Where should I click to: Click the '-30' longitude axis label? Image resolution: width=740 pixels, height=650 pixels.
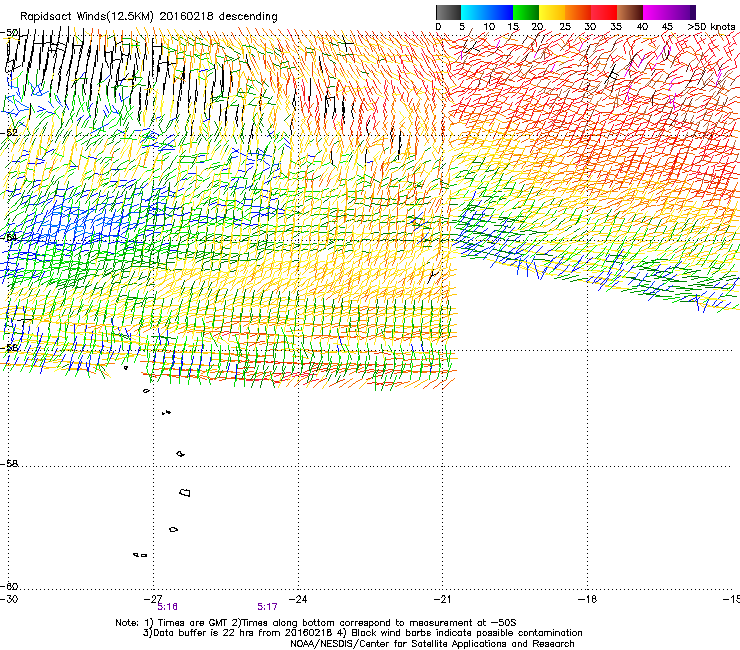(x=9, y=599)
